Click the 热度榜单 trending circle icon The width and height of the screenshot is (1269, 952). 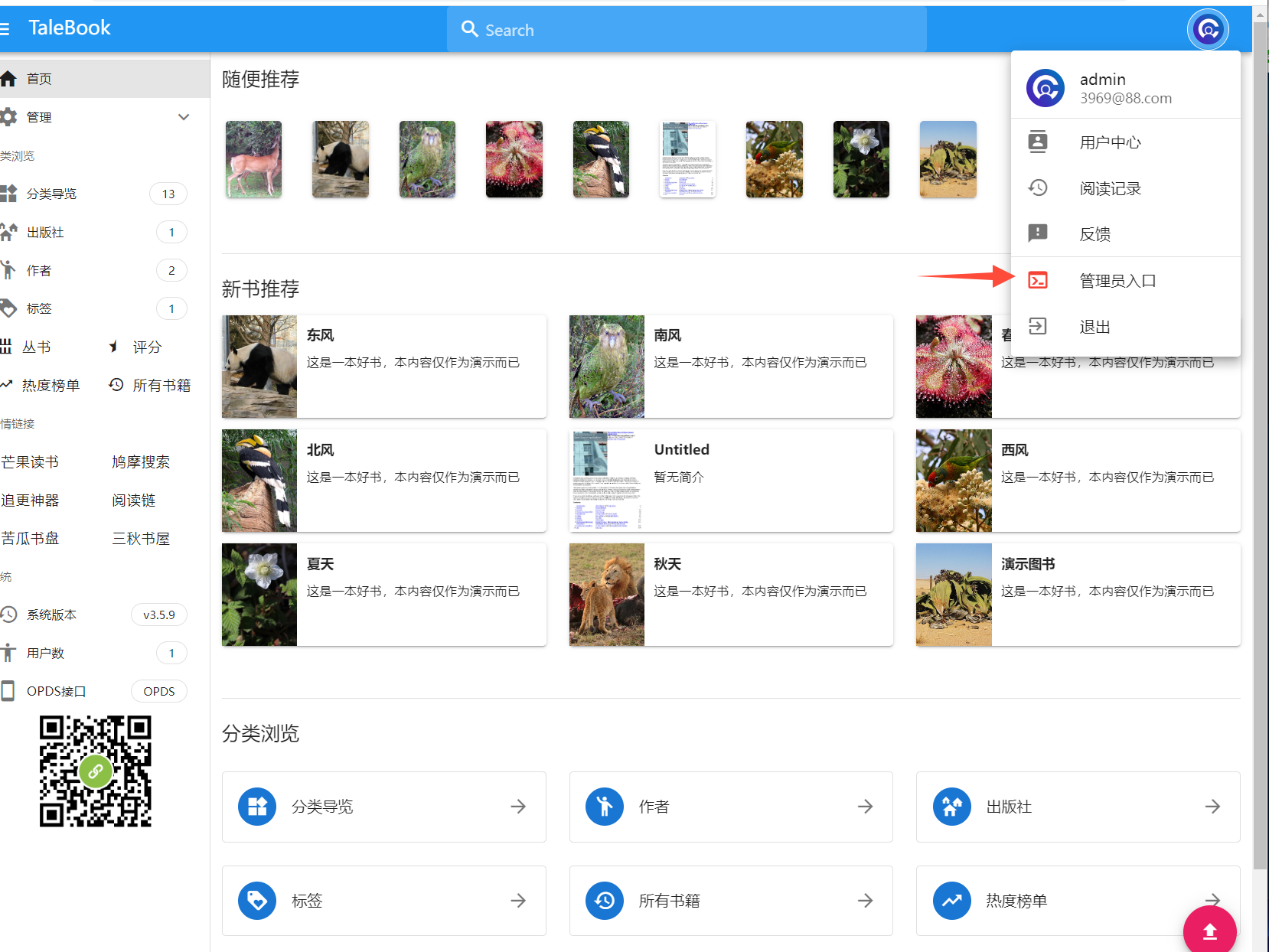click(x=952, y=901)
